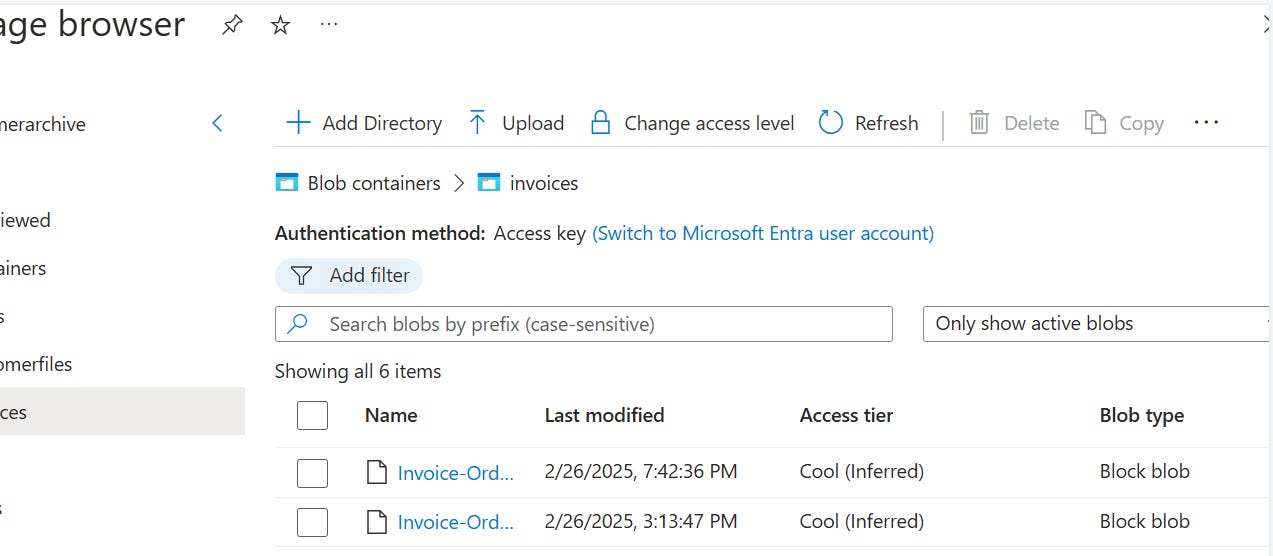Image resolution: width=1273 pixels, height=556 pixels.
Task: Collapse the left navigation pane with the chevron
Action: (218, 124)
